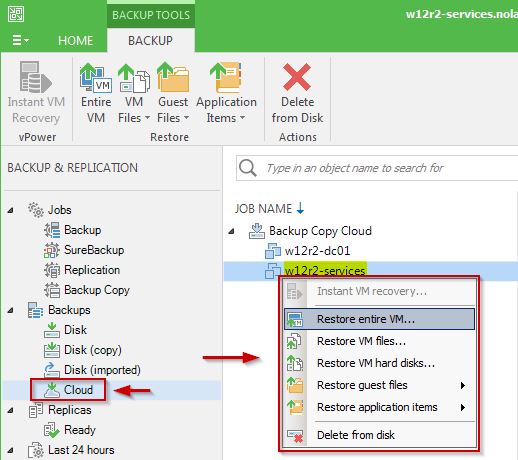Select the w12r2-dc01 VM row
The image size is (518, 460).
pyautogui.click(x=317, y=251)
